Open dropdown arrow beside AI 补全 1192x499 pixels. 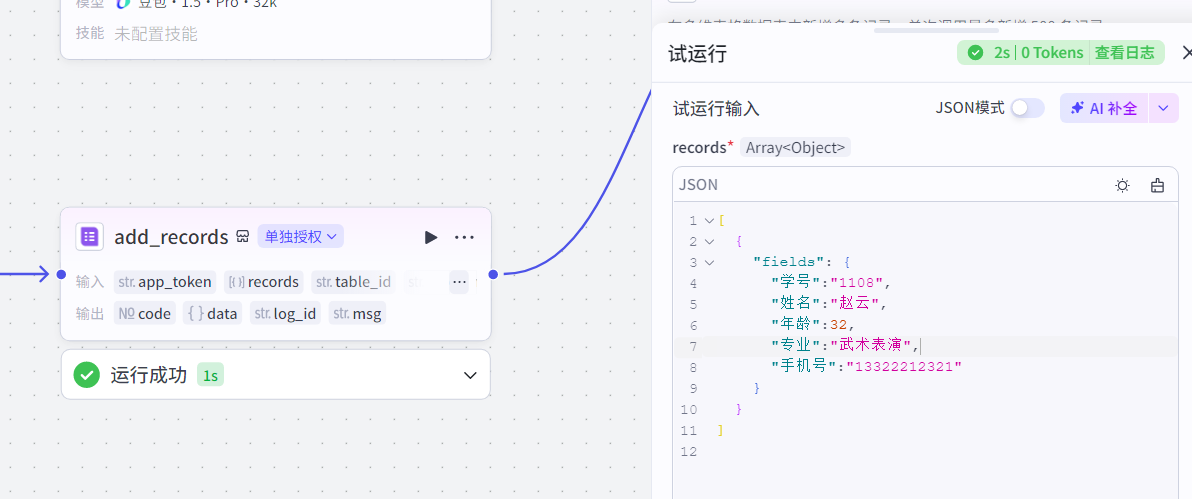click(x=1163, y=108)
